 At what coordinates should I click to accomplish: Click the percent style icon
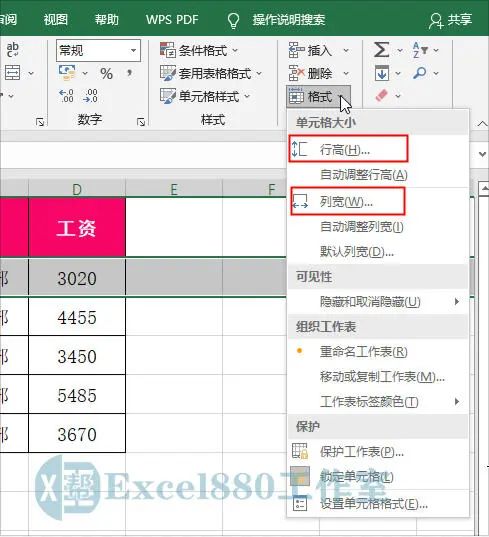106,74
